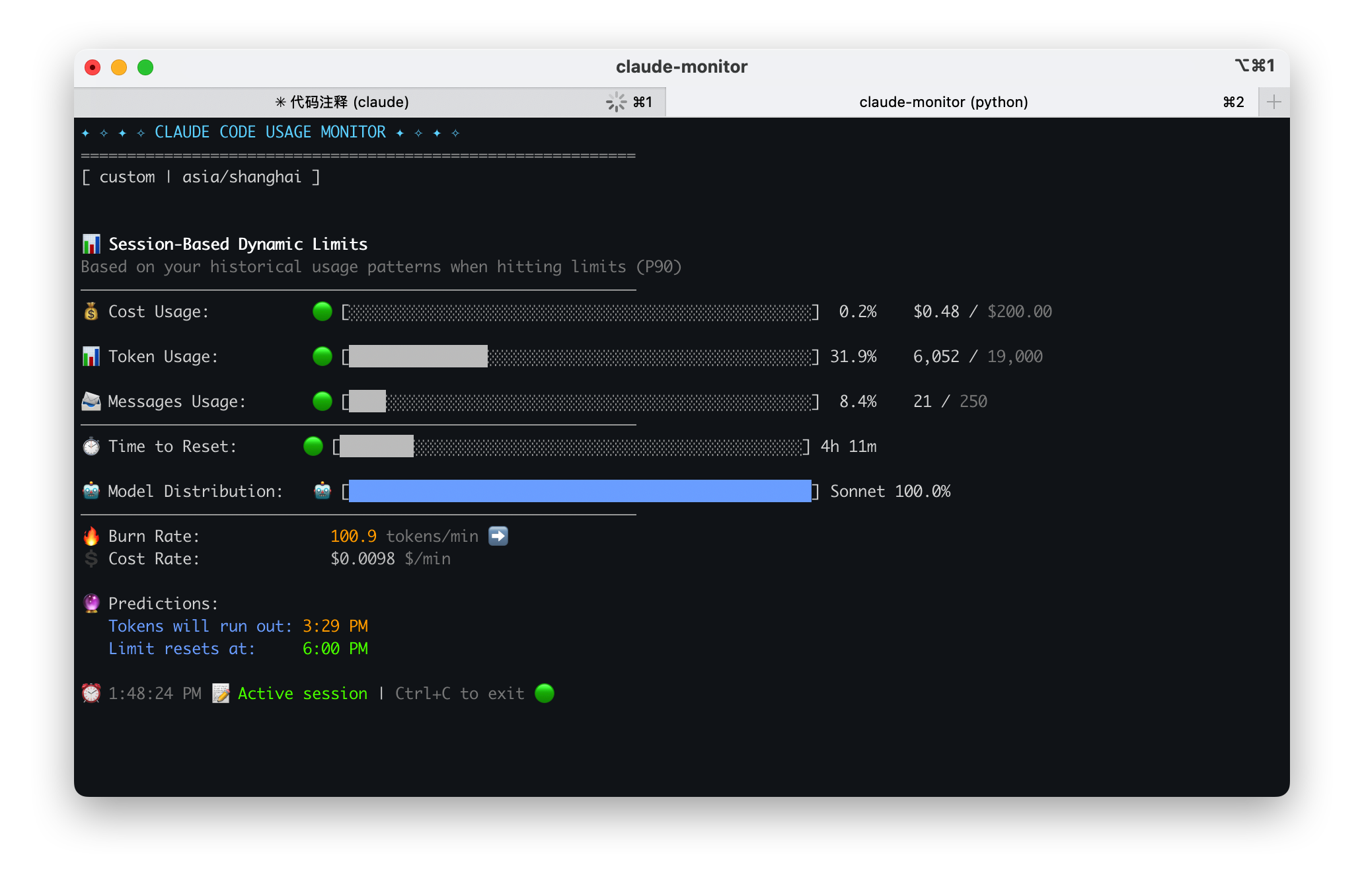Viewport: 1364px width, 896px height.
Task: Click the envelope Messages Usage icon
Action: click(91, 401)
